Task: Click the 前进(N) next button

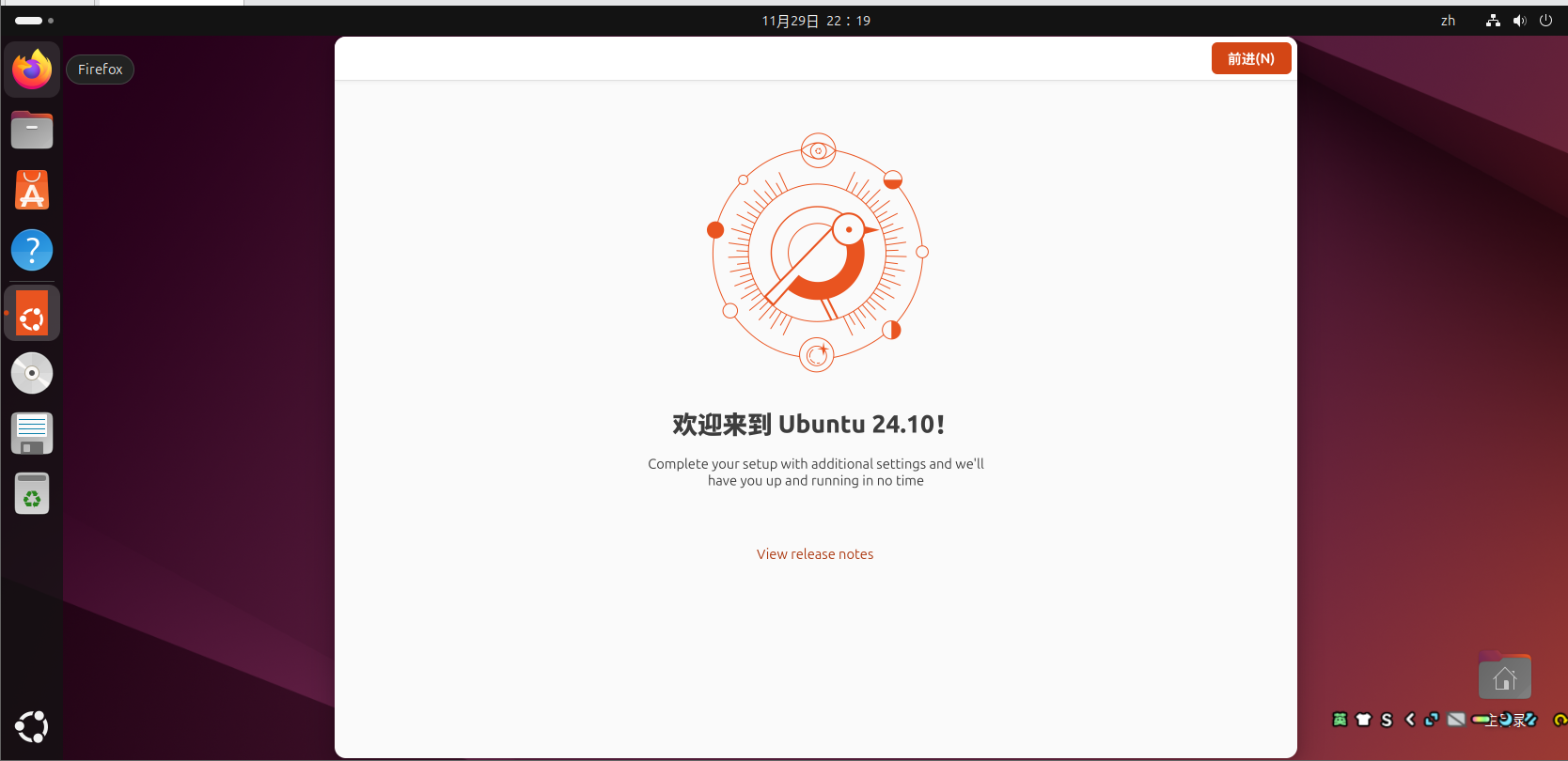Action: (1251, 58)
